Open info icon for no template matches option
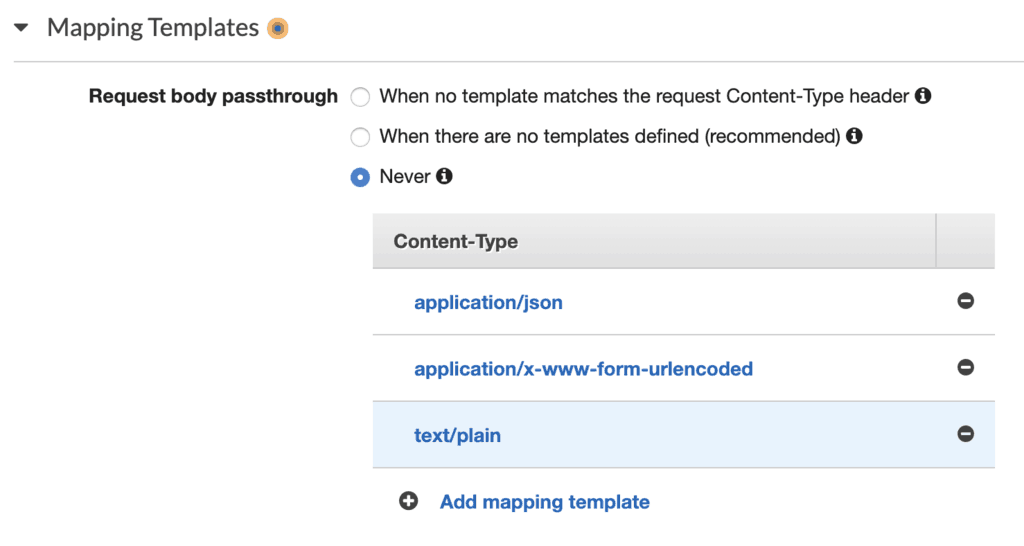The image size is (1024, 546). [x=923, y=96]
